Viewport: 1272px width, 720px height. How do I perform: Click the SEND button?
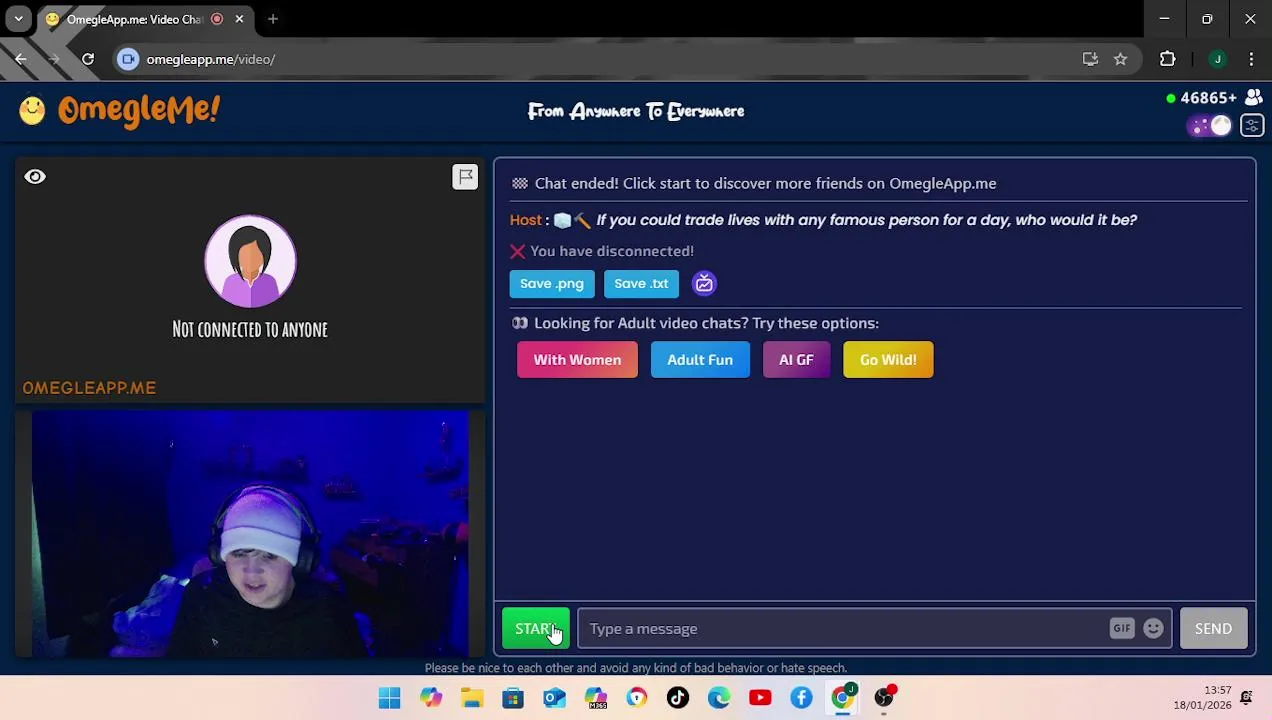pyautogui.click(x=1213, y=629)
